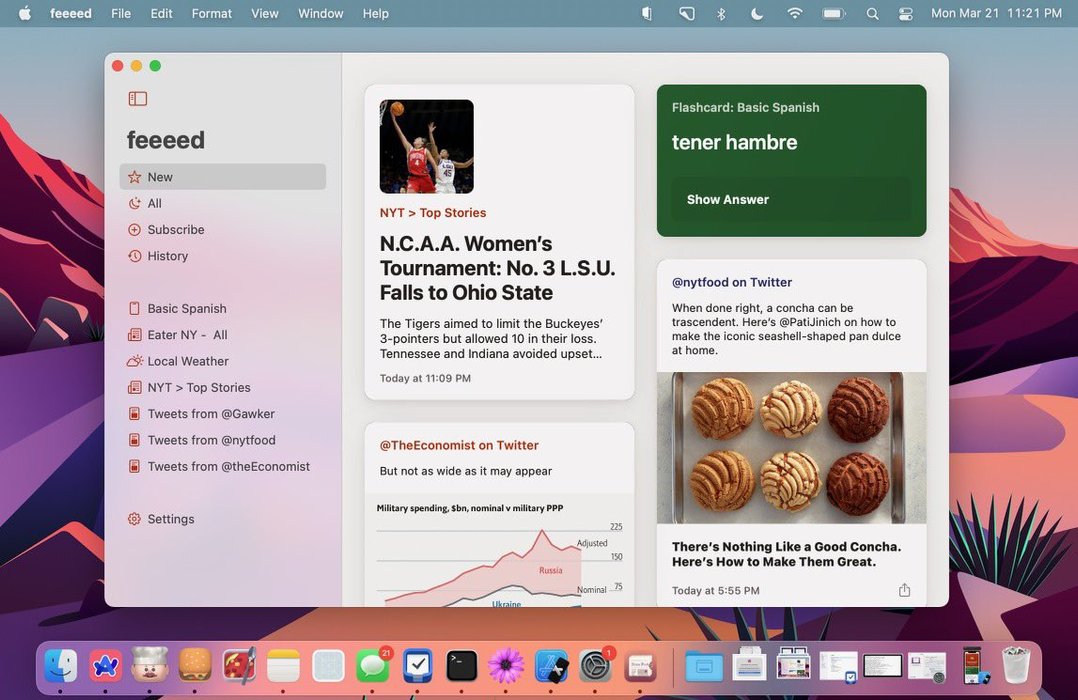The height and width of the screenshot is (700, 1078).
Task: Select NYT > Top Stories in sidebar
Action: 198,388
